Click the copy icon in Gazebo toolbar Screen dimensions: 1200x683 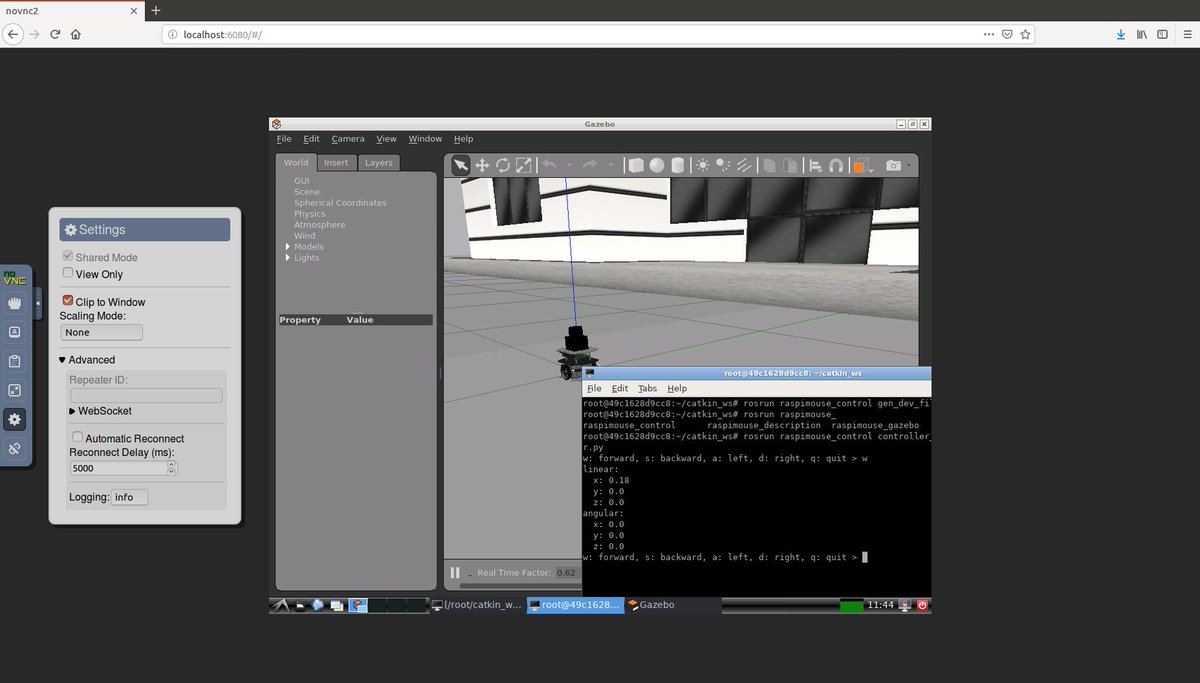click(769, 166)
